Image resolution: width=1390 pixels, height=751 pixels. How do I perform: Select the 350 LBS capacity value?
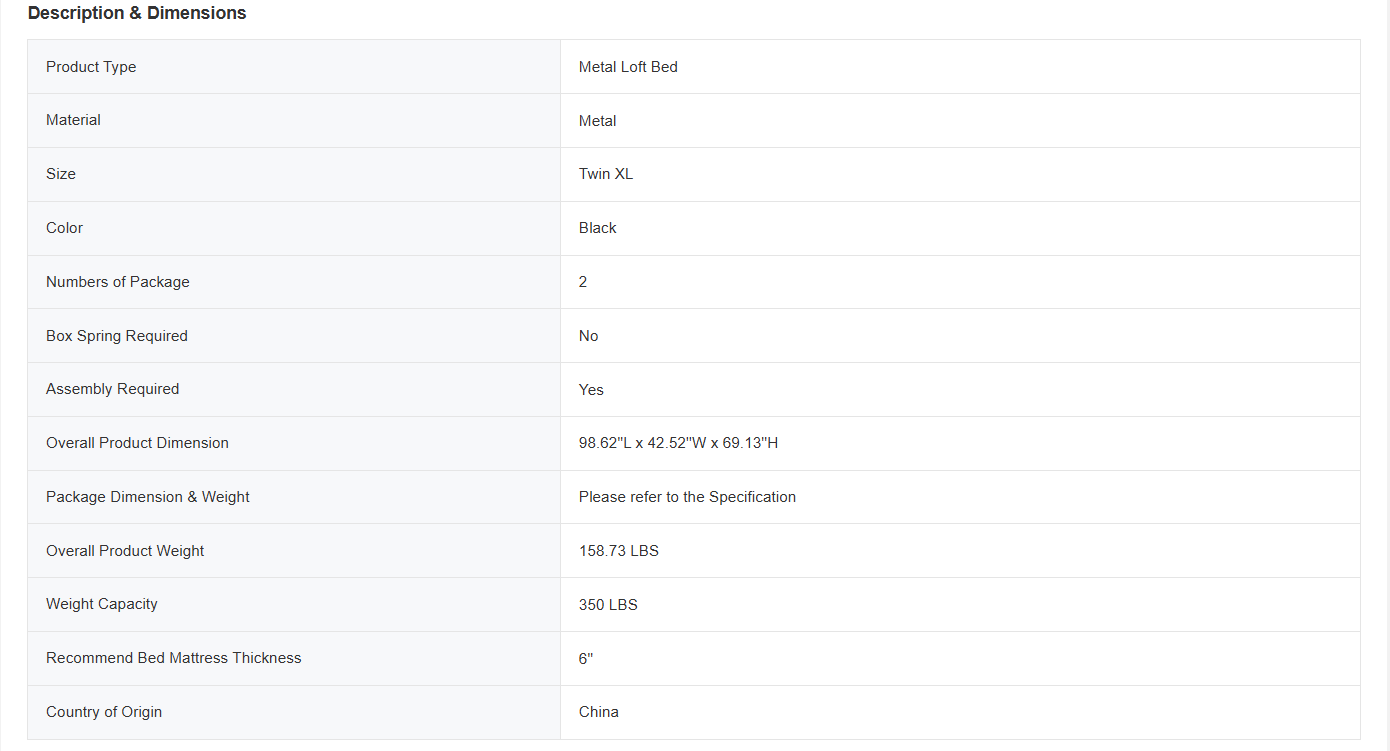pos(608,605)
